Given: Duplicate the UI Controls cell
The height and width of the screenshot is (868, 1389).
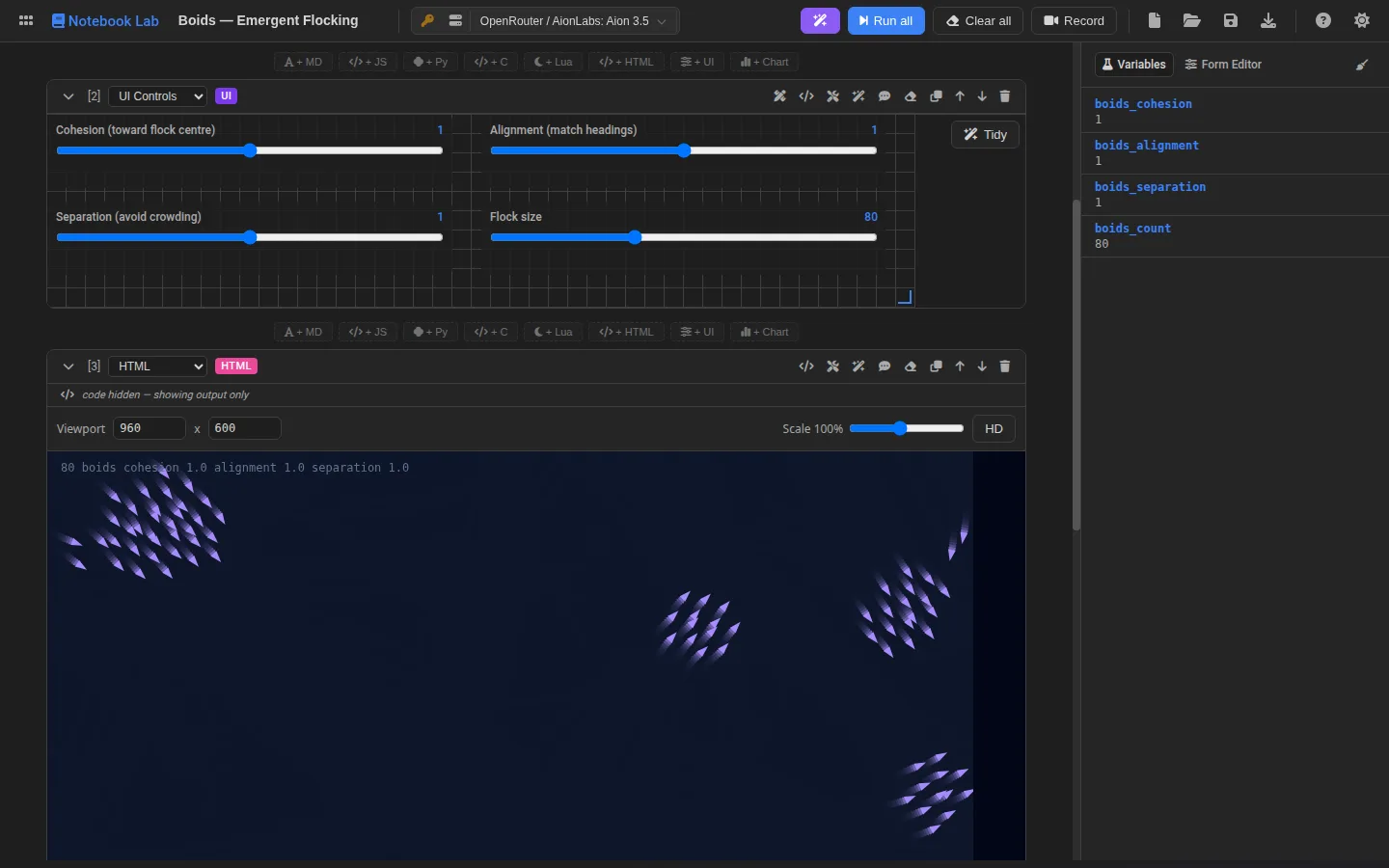Looking at the screenshot, I should tap(936, 96).
